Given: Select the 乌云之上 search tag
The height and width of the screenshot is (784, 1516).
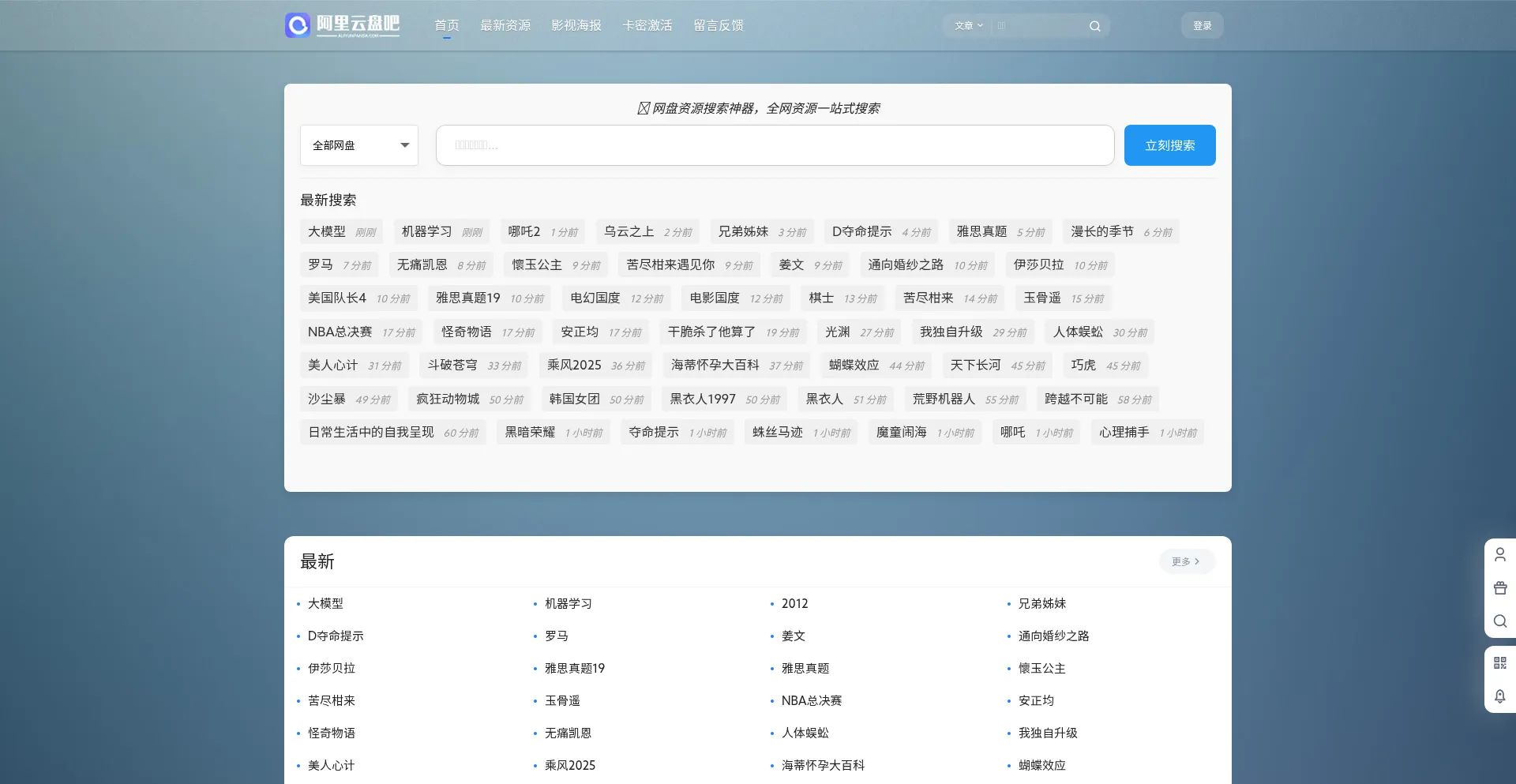Looking at the screenshot, I should coord(647,231).
